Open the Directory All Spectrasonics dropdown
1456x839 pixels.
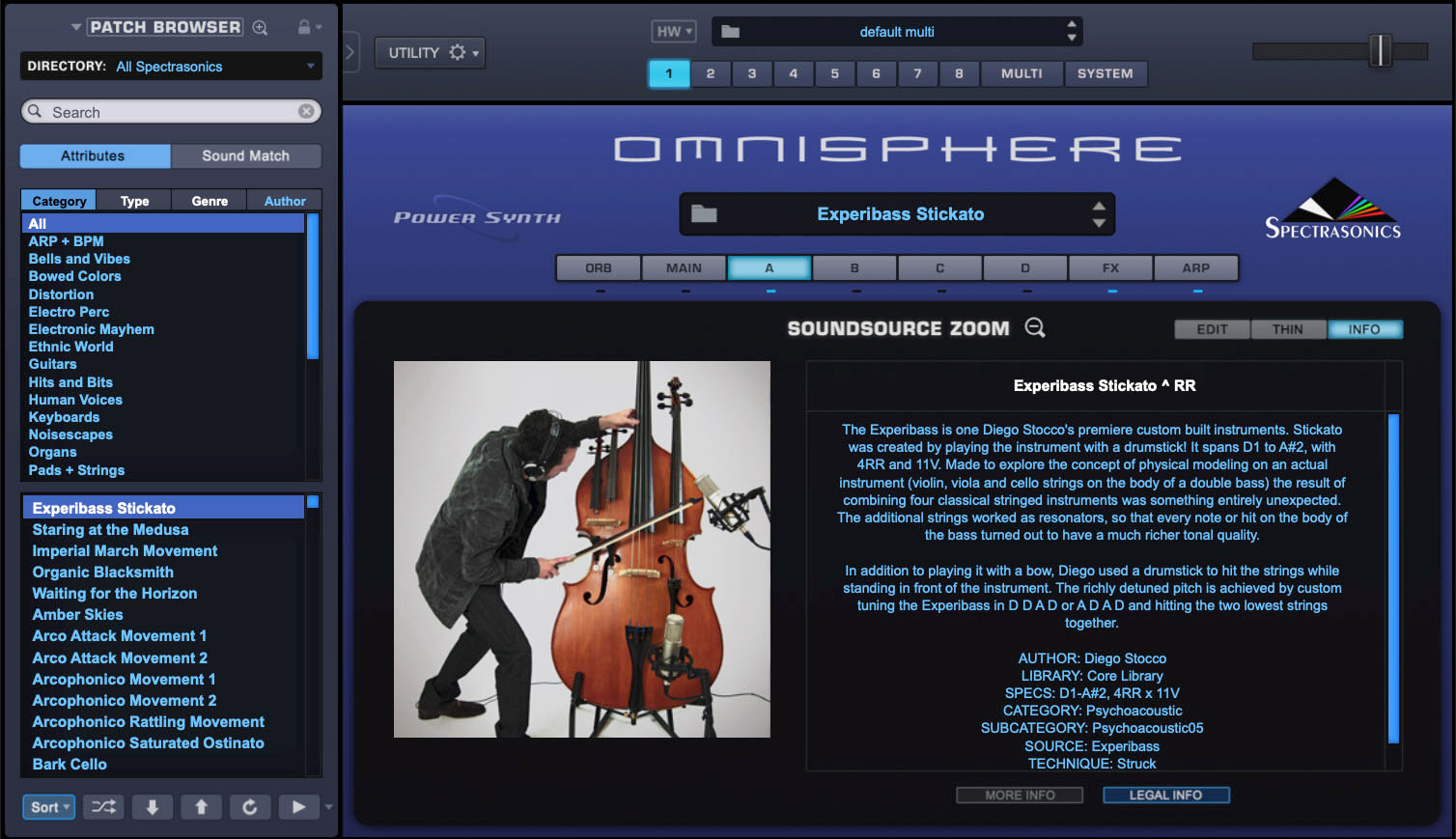[x=171, y=66]
